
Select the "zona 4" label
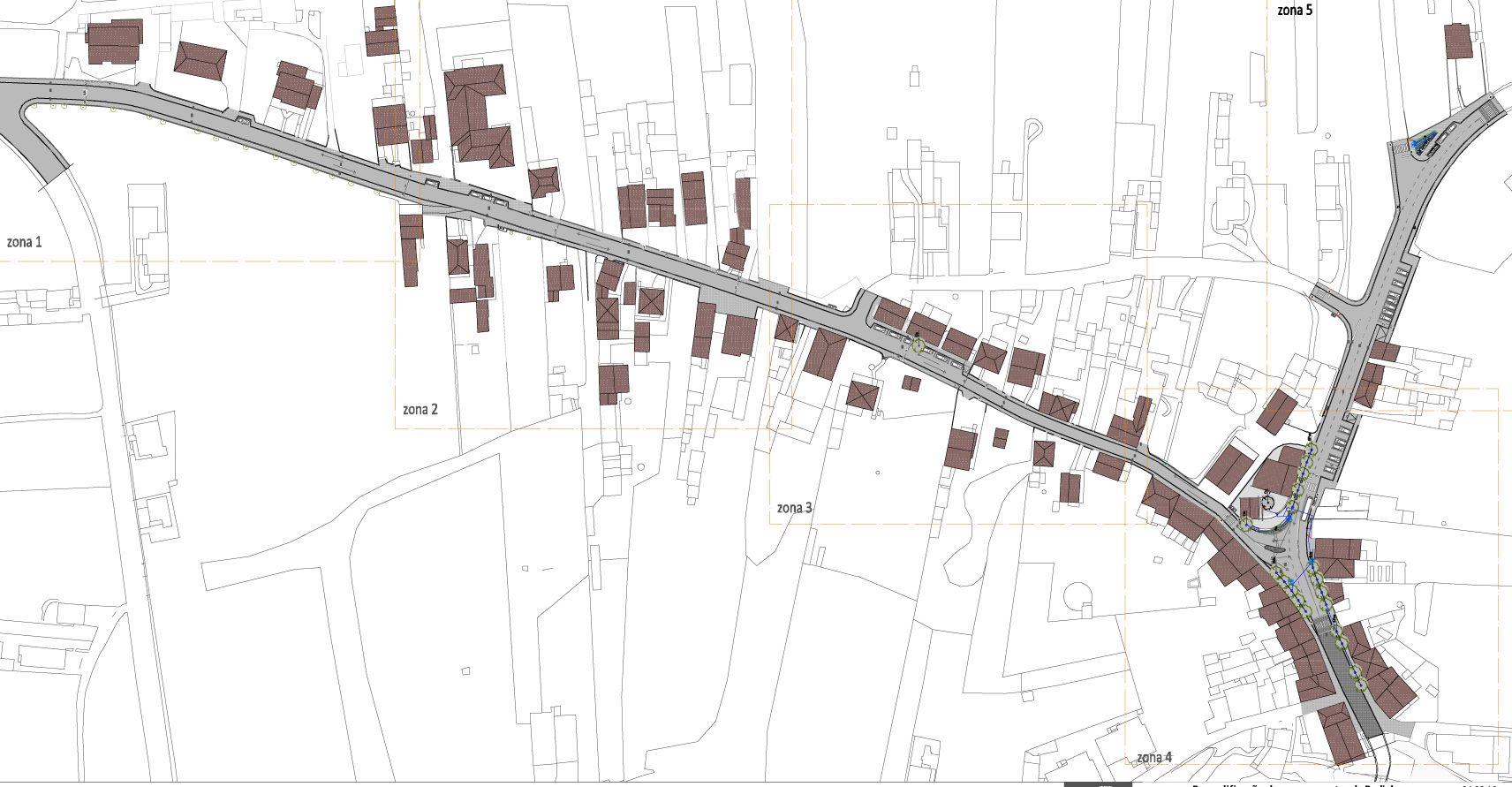coord(1154,757)
